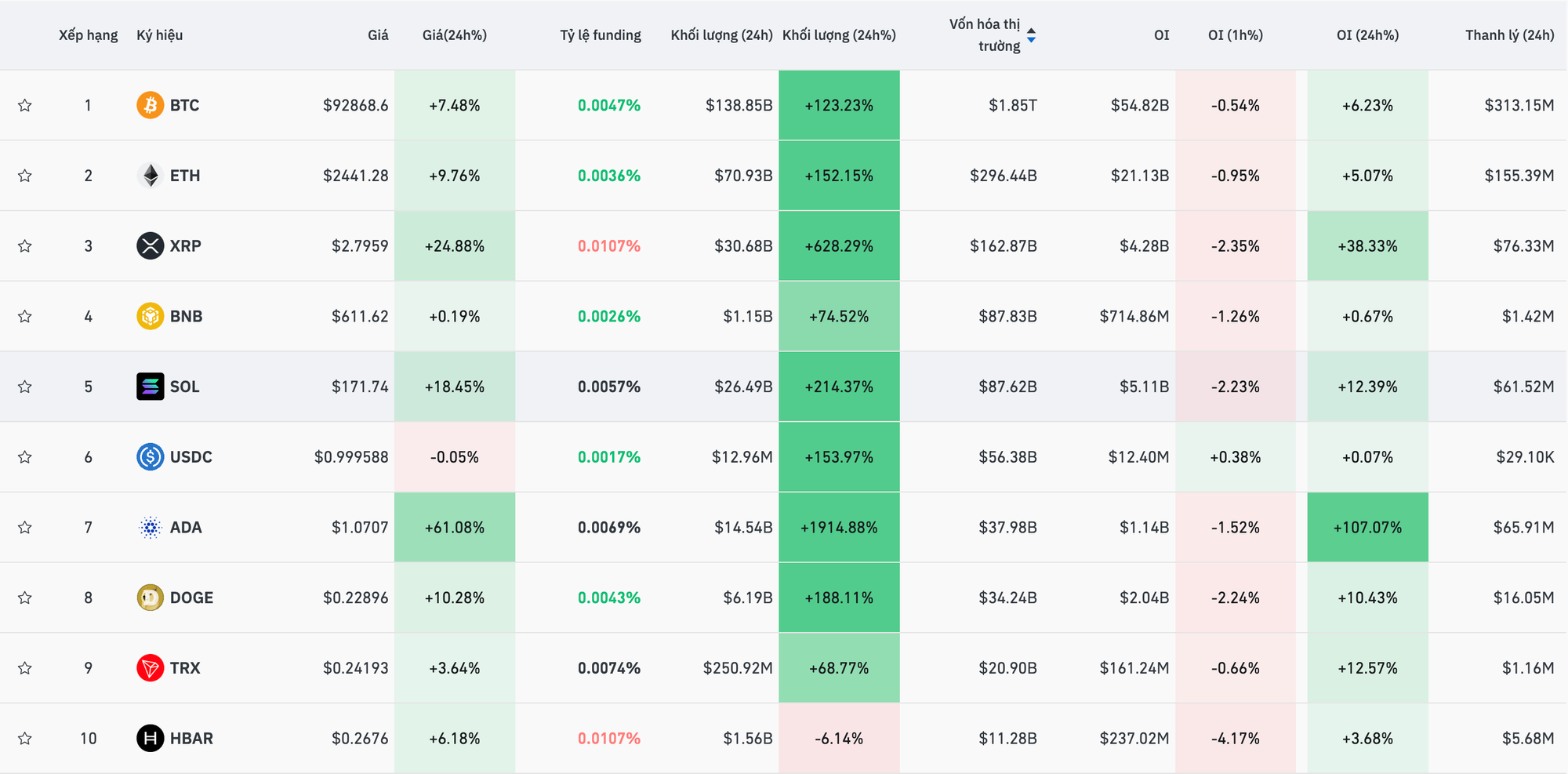
Task: Open the HBAR symbol link
Action: pyautogui.click(x=191, y=739)
